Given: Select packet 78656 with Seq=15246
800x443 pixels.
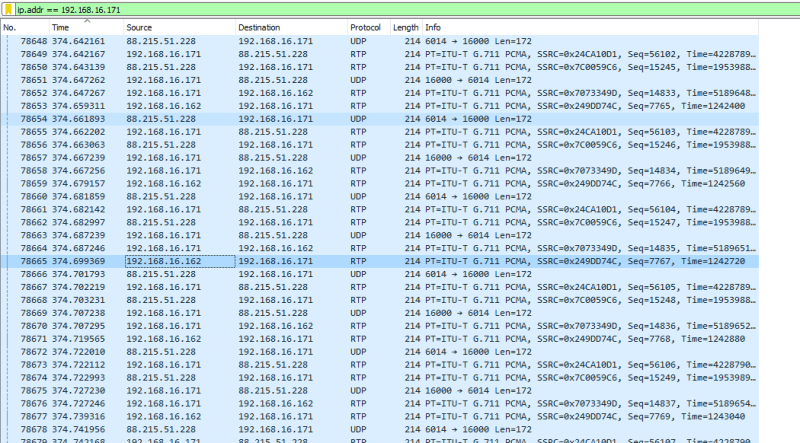Looking at the screenshot, I should click(380, 145).
